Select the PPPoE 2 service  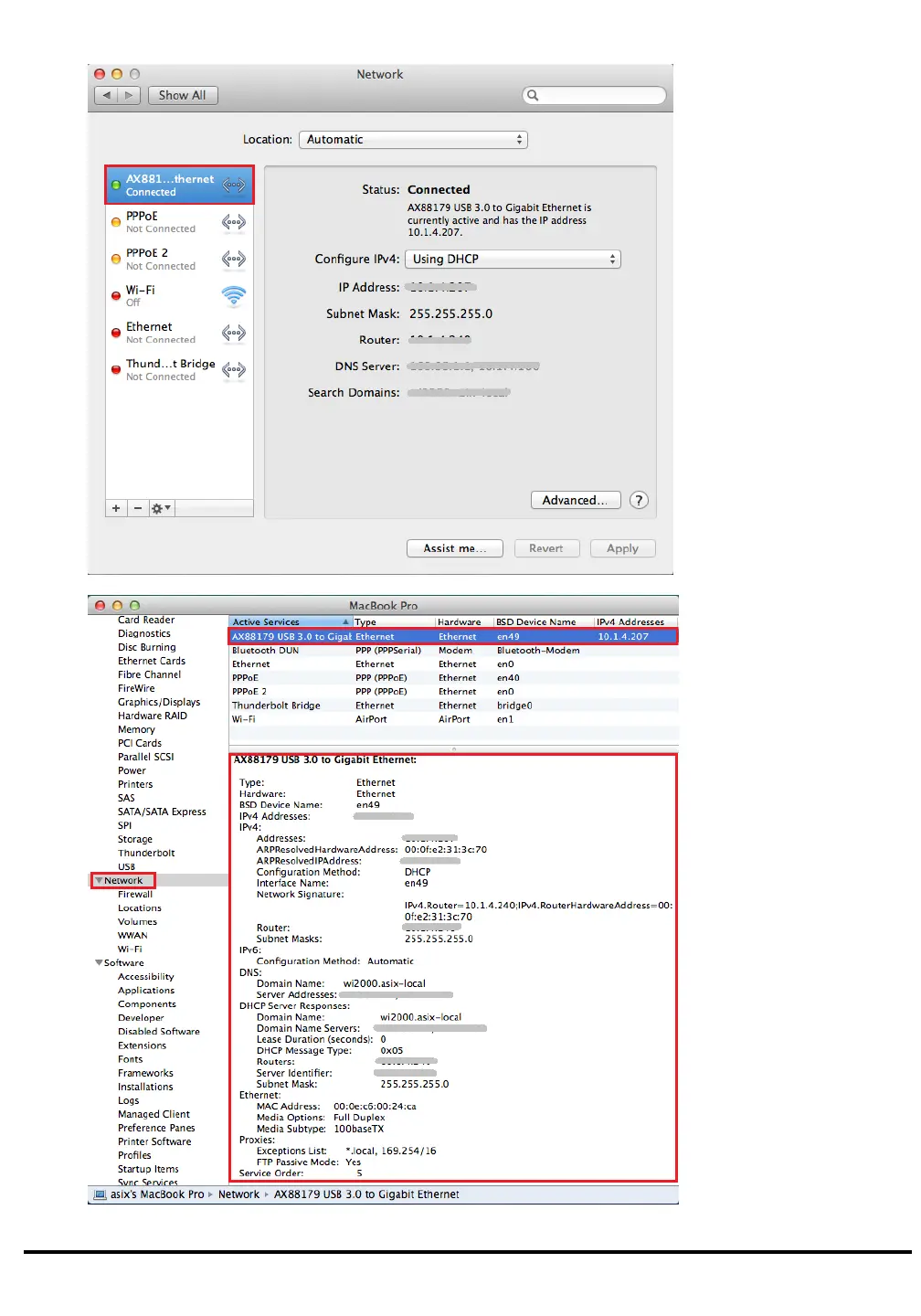coord(179,260)
